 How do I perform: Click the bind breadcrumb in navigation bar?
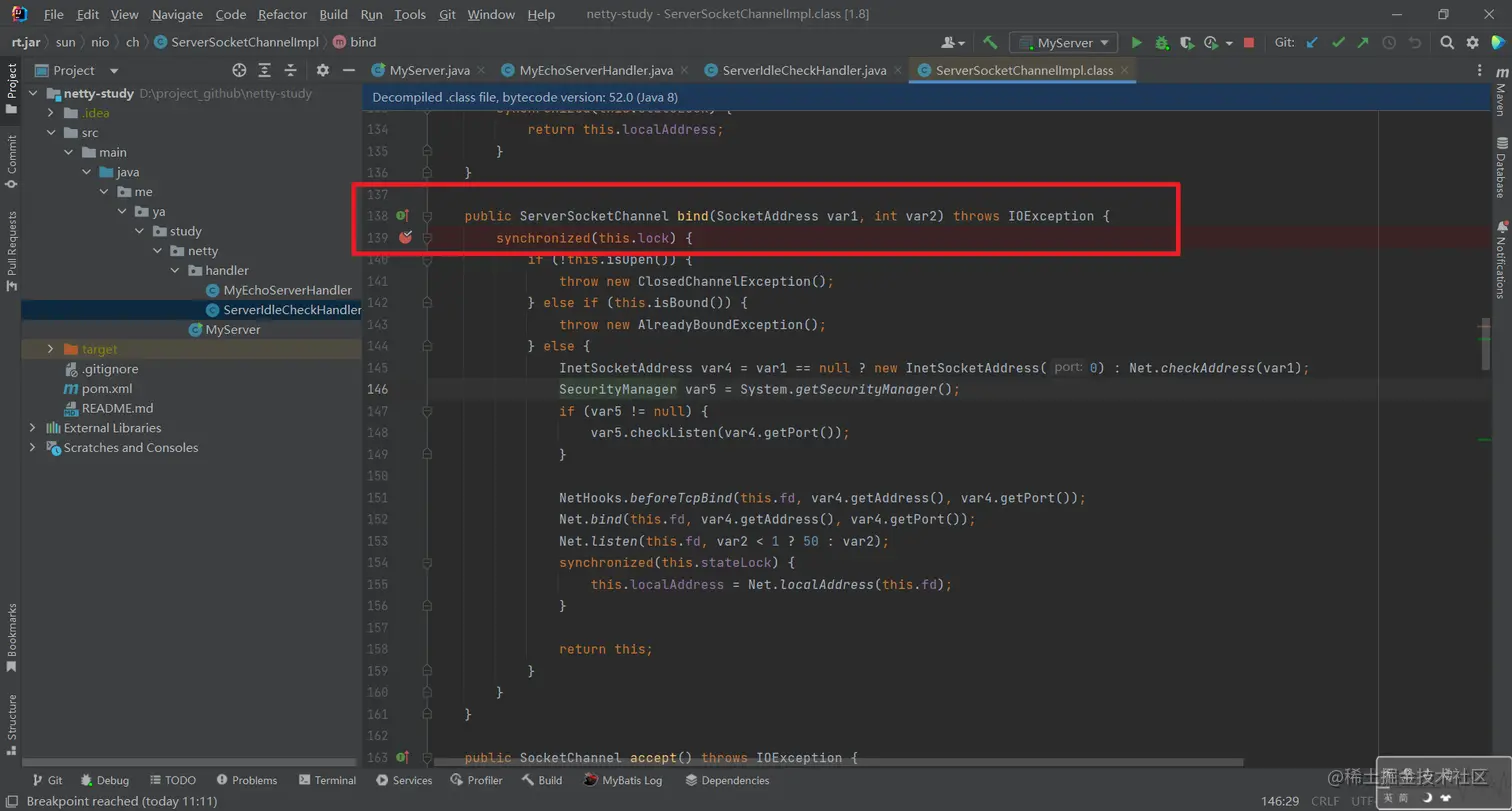tap(354, 42)
